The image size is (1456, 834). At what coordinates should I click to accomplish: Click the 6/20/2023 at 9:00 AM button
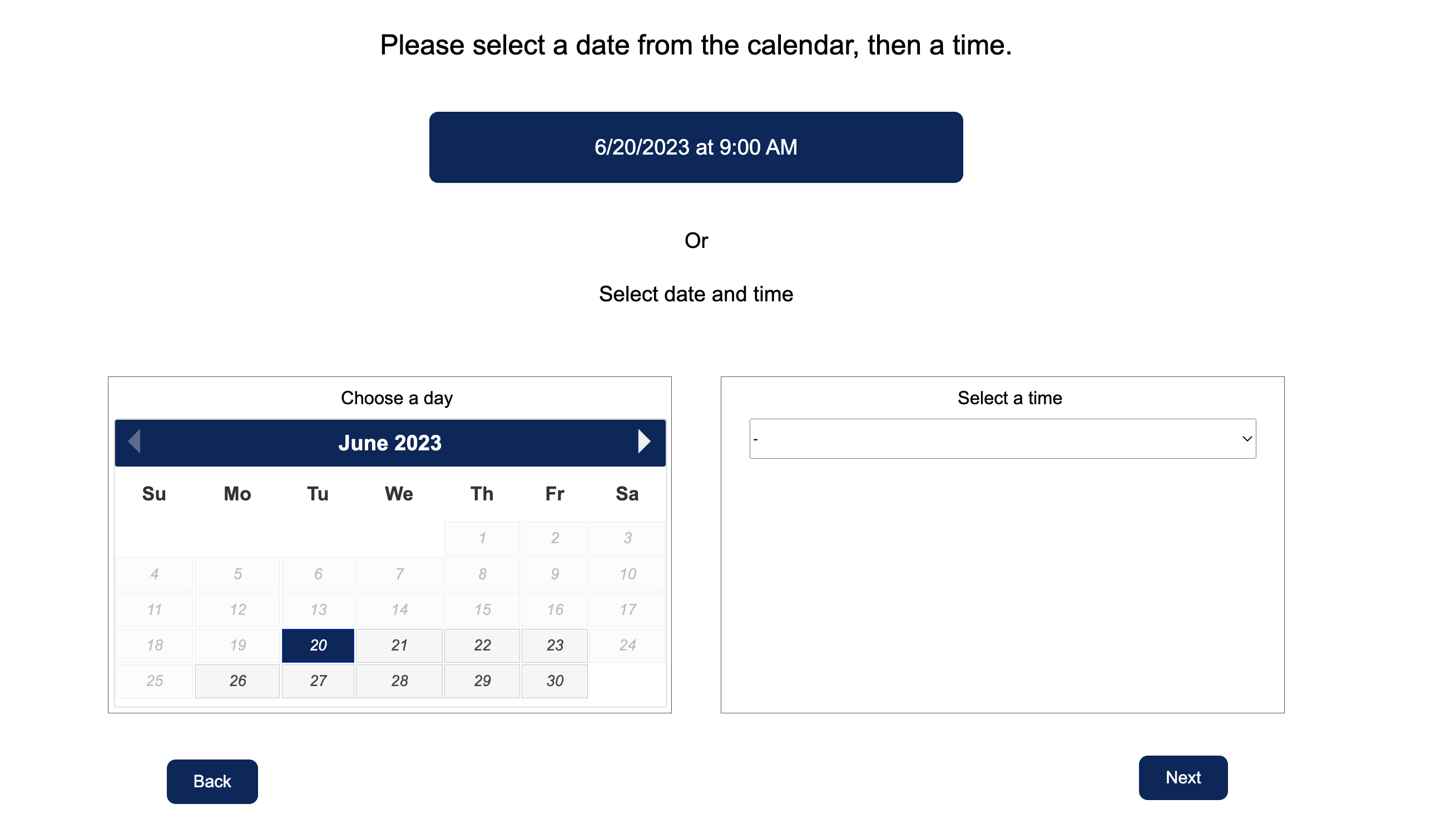tap(695, 147)
